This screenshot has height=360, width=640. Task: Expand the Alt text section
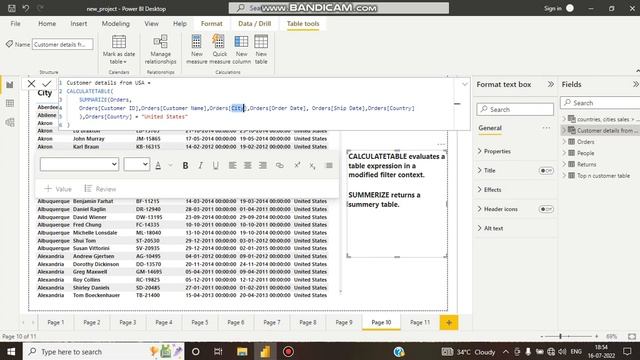490,228
